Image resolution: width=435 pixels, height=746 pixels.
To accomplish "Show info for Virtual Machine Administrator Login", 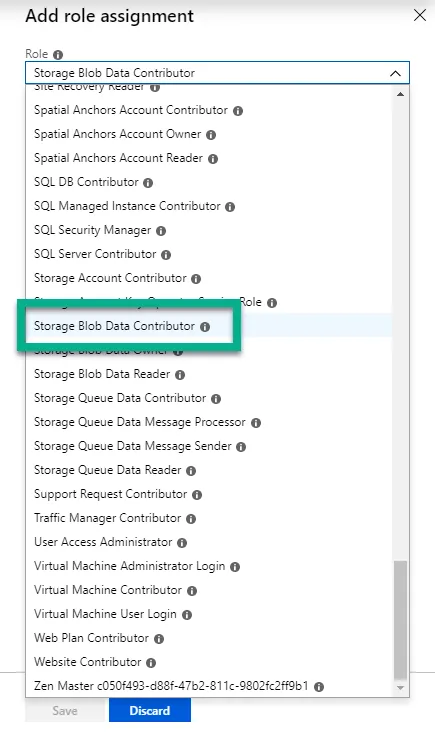I will 235,567.
